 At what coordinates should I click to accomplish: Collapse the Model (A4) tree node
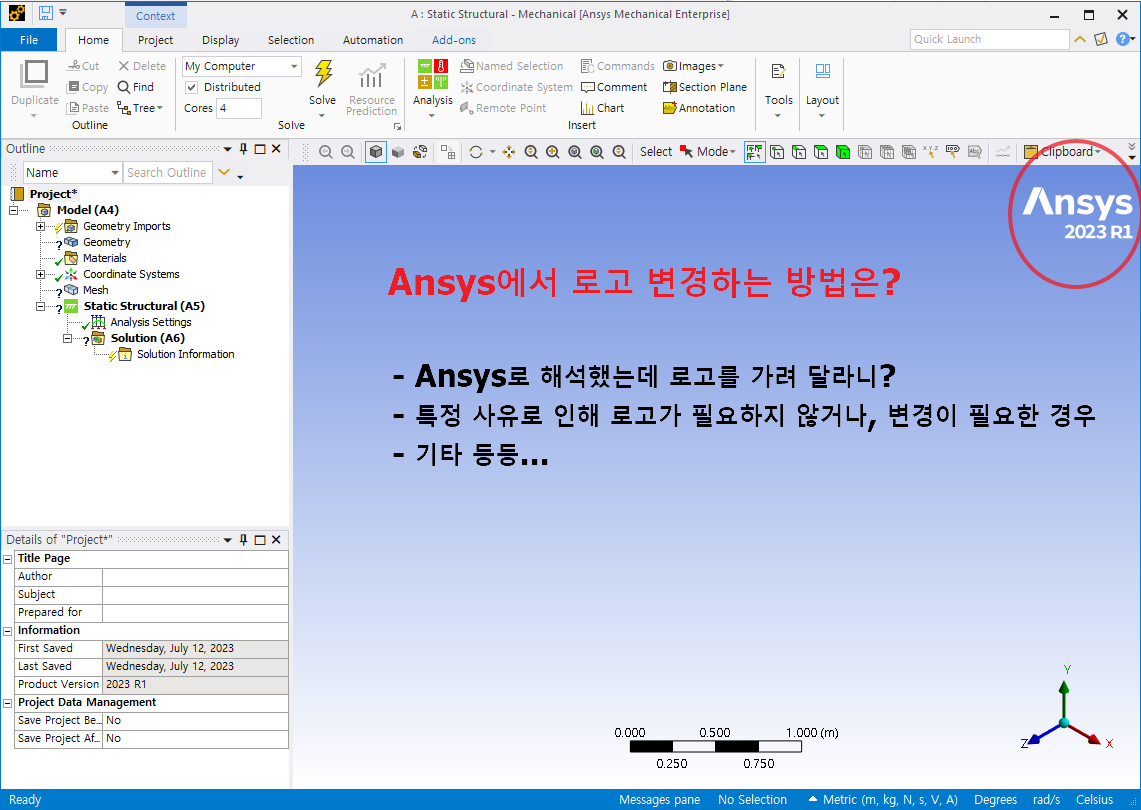(13, 210)
